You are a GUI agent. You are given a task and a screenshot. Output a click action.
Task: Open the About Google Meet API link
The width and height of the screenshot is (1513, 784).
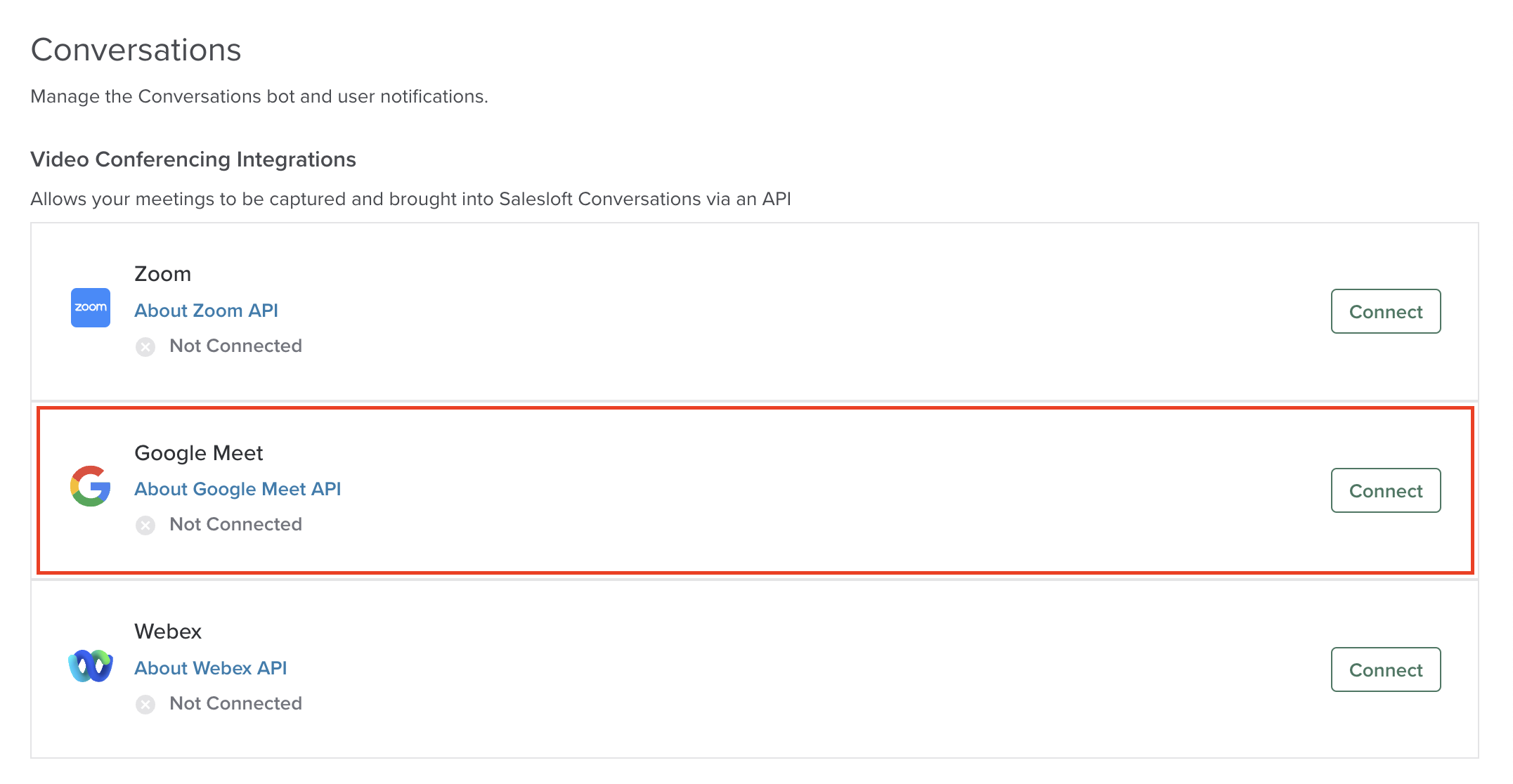click(238, 489)
